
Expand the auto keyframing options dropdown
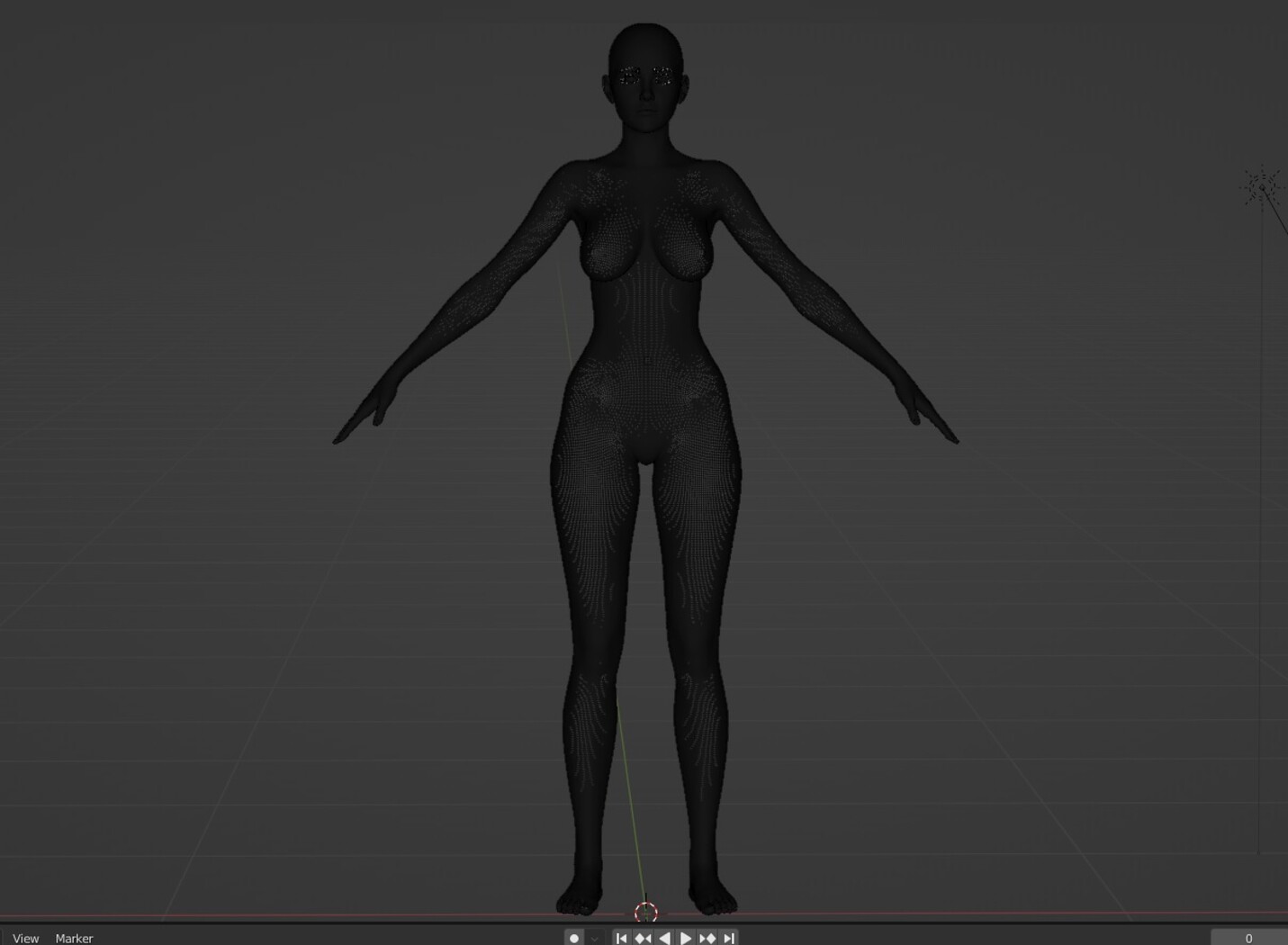[x=594, y=938]
